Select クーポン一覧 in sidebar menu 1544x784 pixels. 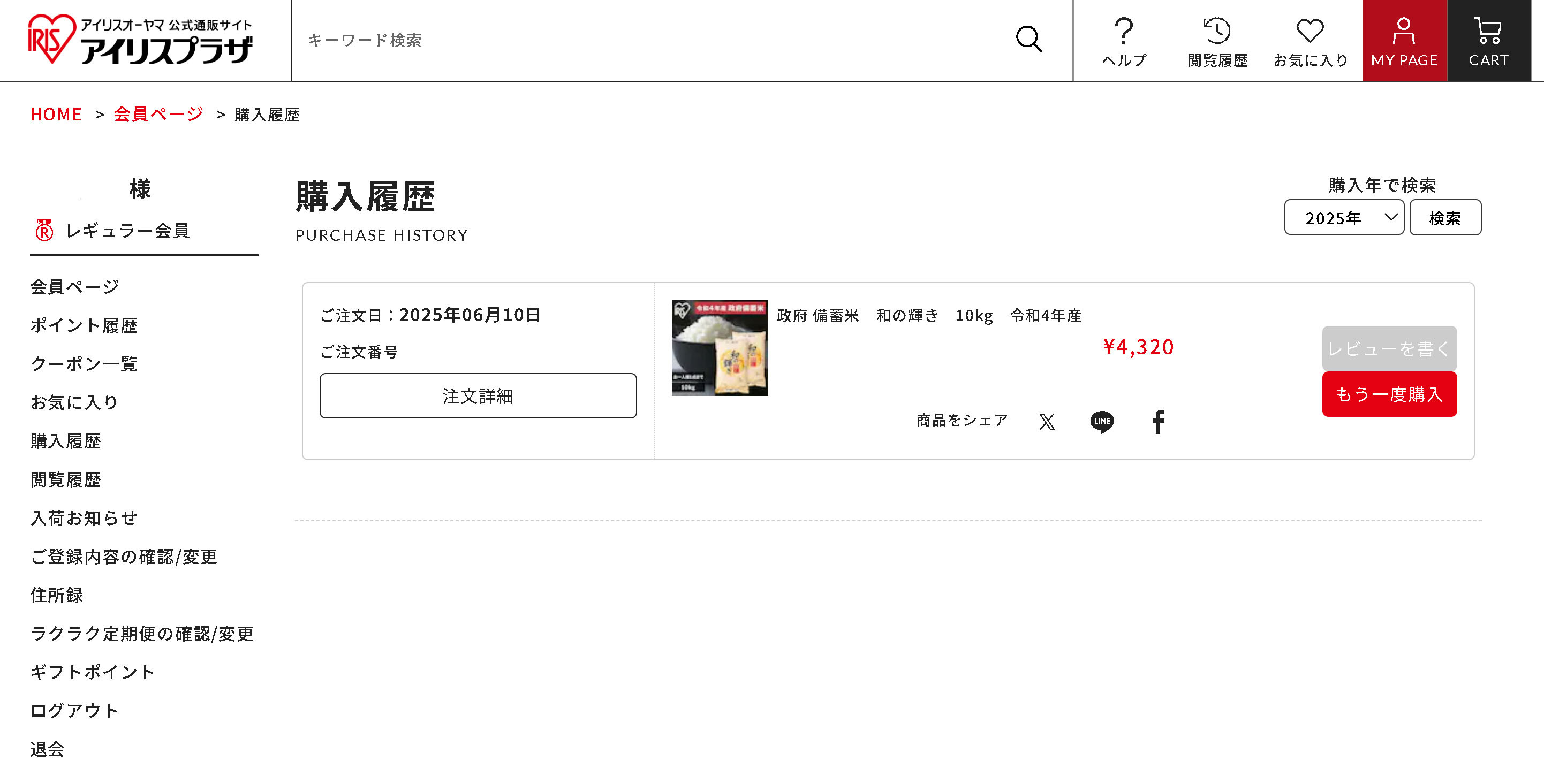[84, 363]
